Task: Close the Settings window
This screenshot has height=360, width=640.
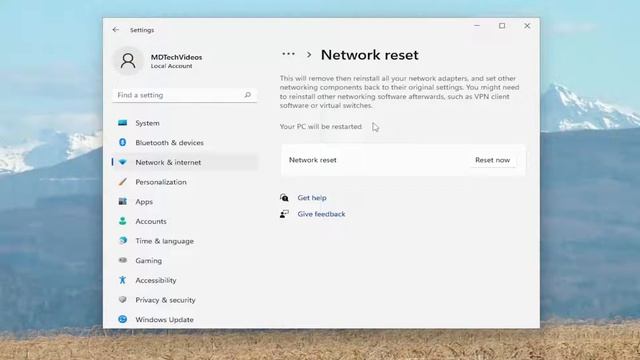Action: 527,26
